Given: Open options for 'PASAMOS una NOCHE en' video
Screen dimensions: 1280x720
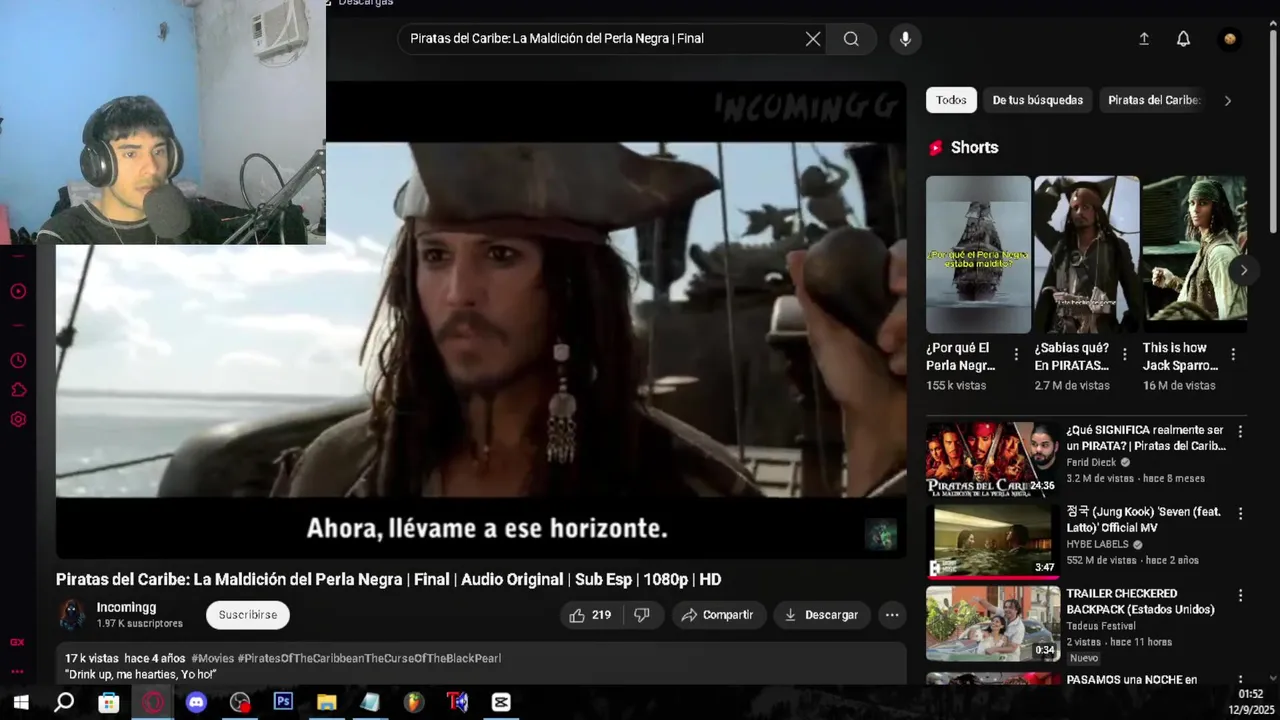Looking at the screenshot, I should coord(1240,680).
